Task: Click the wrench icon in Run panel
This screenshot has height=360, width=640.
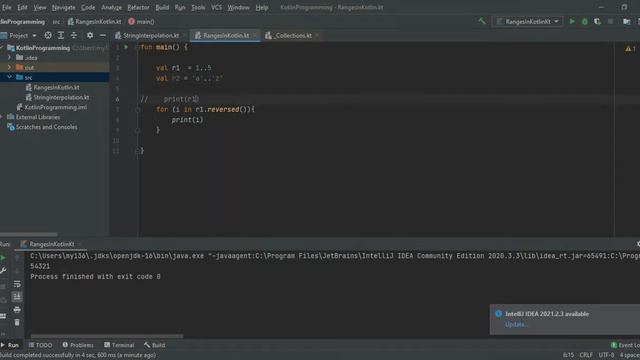Action: coord(3,270)
